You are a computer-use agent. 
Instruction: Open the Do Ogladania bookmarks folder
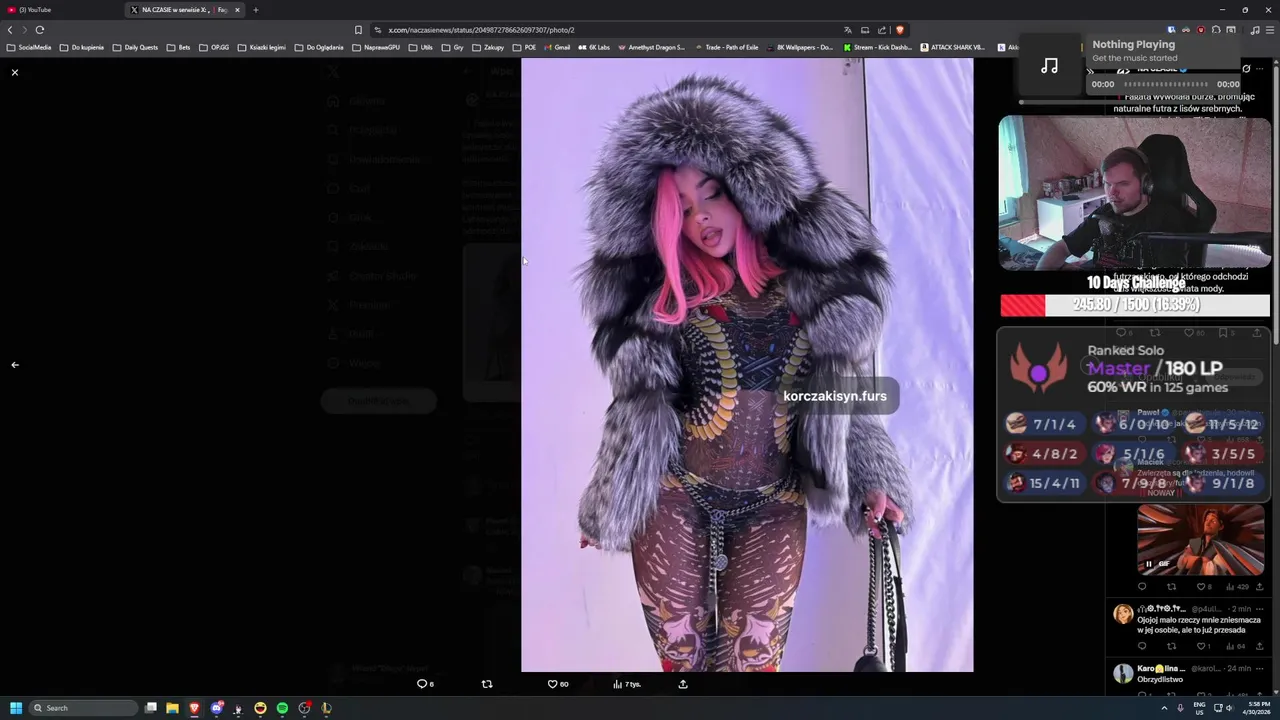coord(319,47)
